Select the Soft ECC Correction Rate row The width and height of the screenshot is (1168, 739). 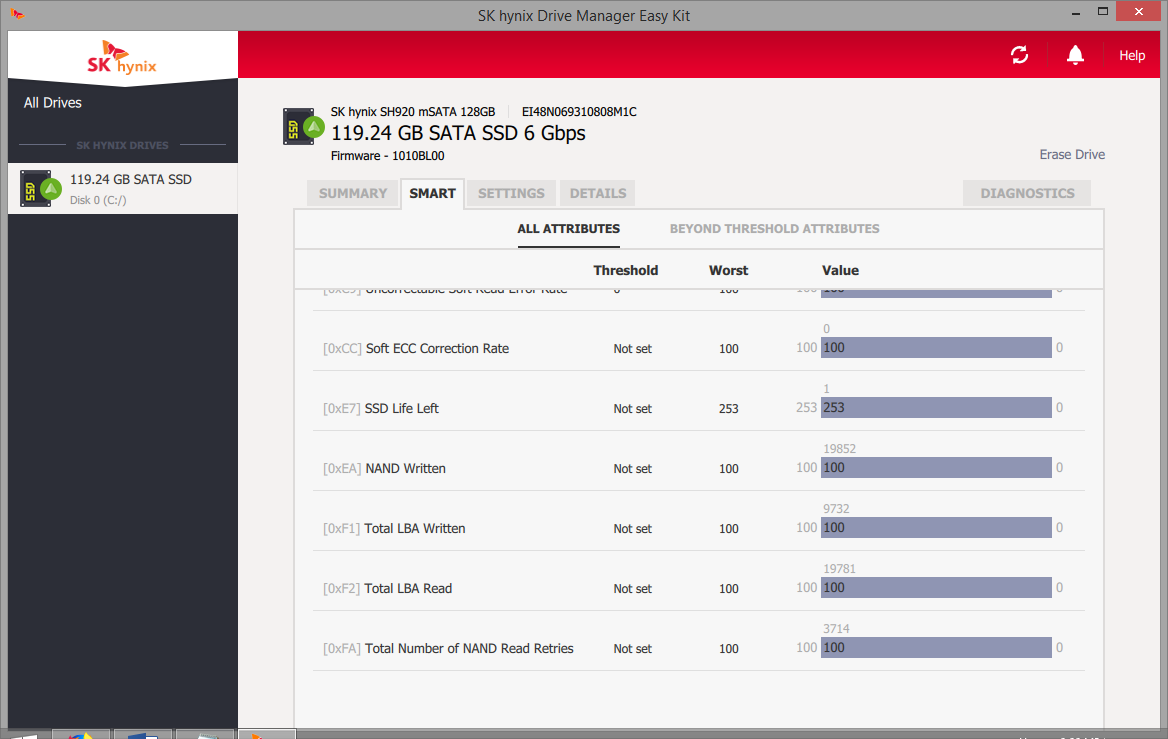[699, 341]
